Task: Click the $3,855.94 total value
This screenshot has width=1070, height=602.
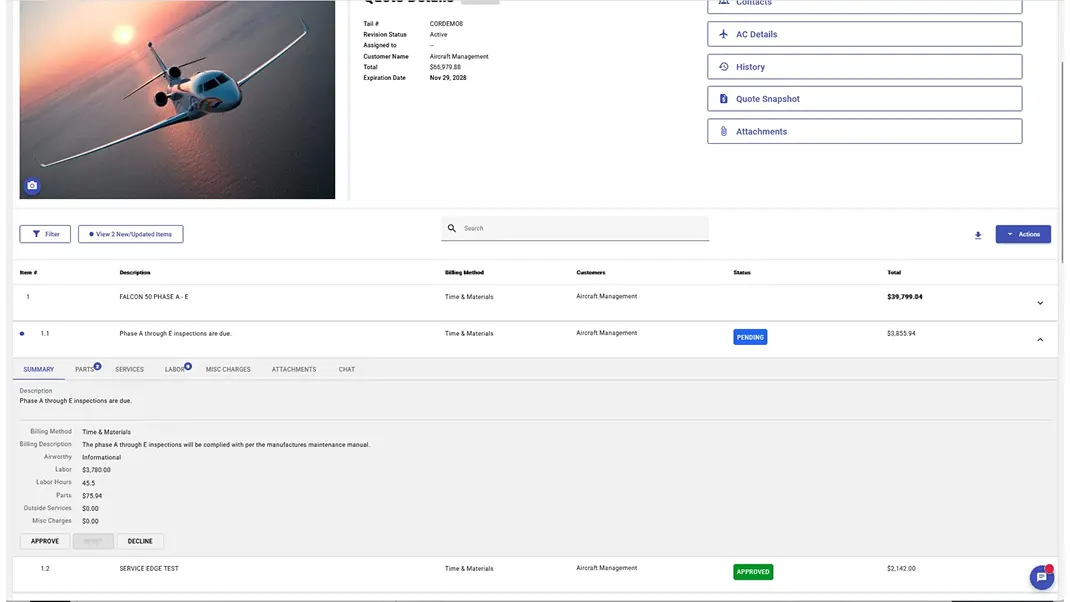Action: click(901, 334)
